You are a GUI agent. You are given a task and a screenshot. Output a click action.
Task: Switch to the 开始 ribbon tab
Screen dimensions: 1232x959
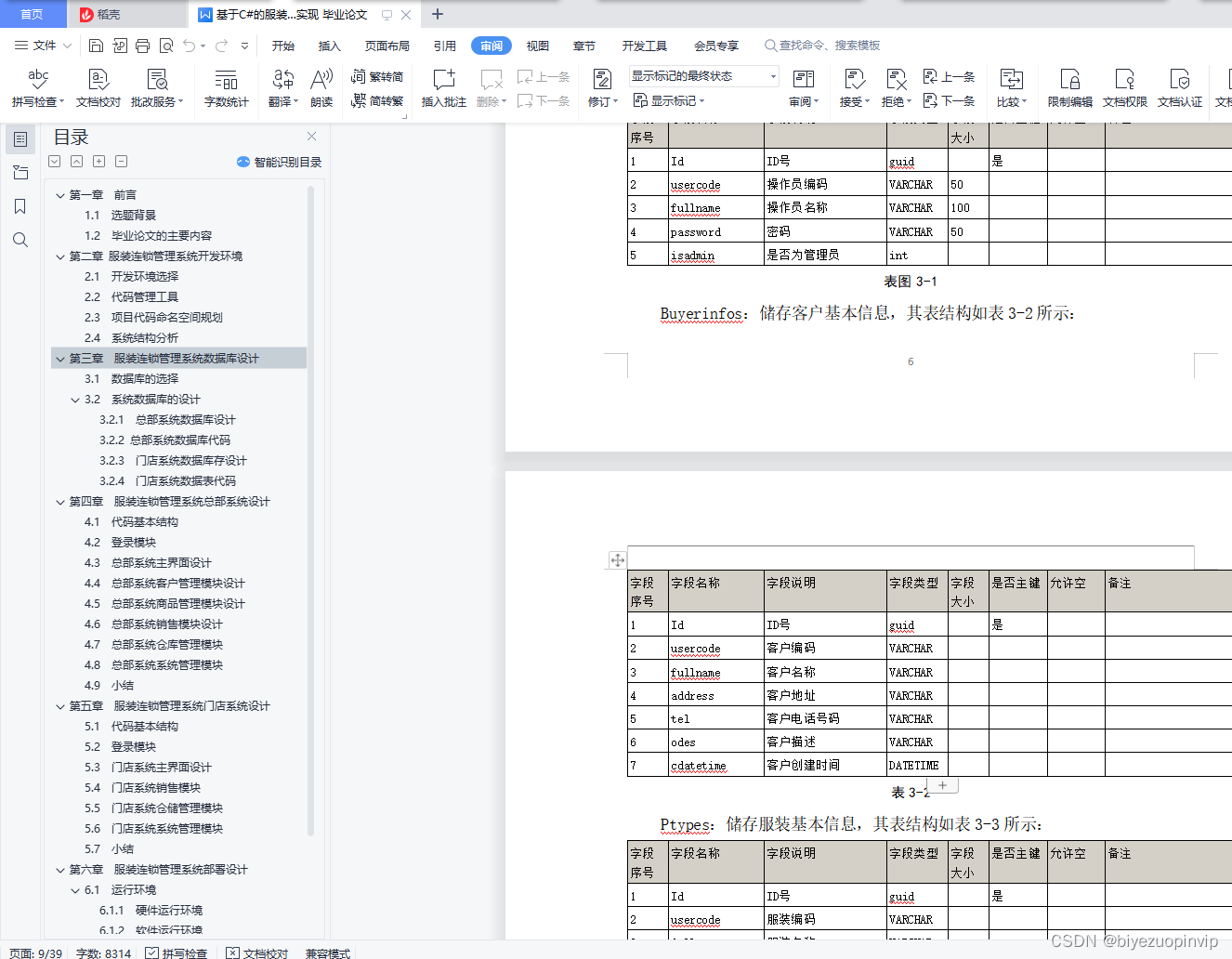coord(283,46)
